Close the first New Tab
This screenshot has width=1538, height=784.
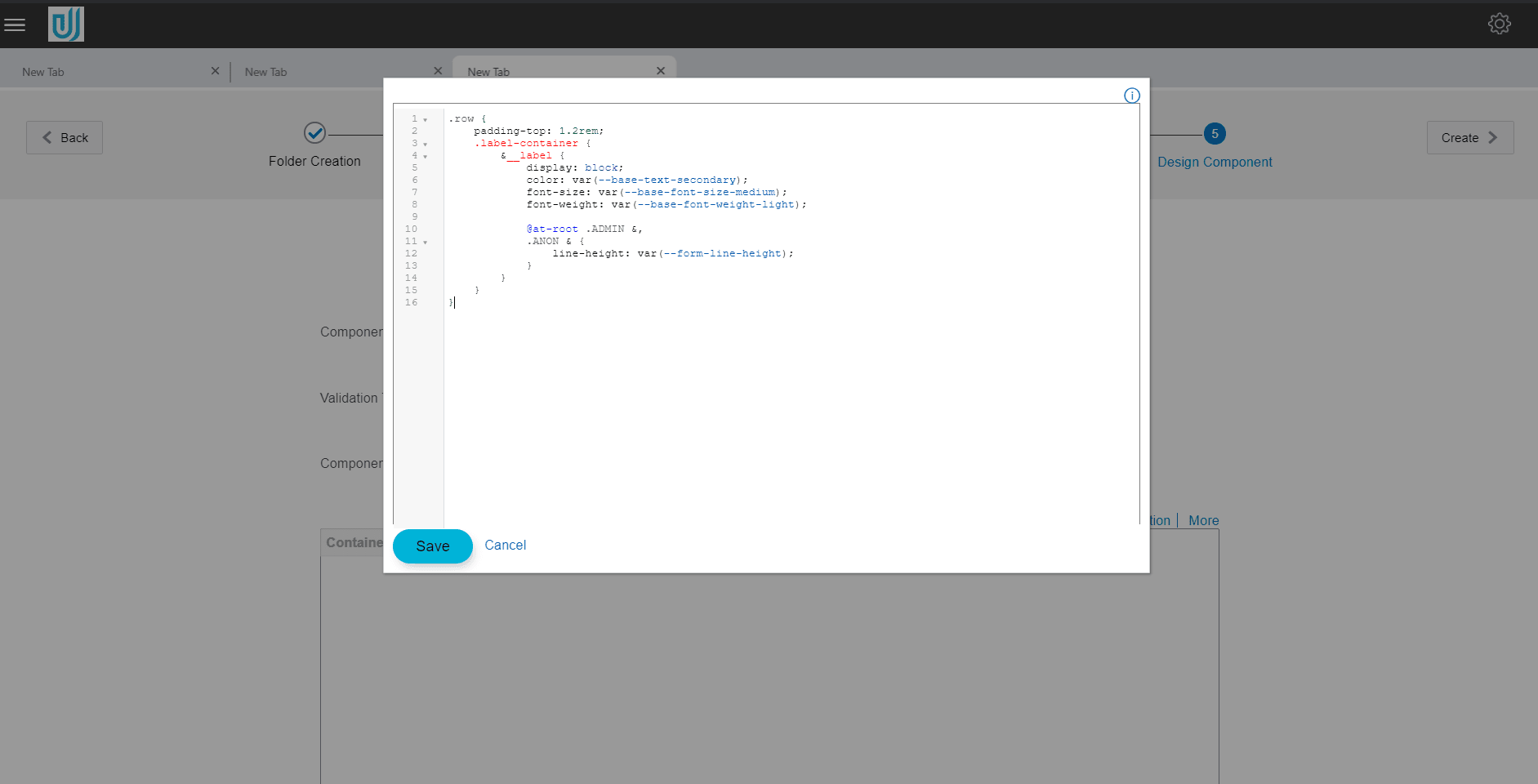coord(215,71)
